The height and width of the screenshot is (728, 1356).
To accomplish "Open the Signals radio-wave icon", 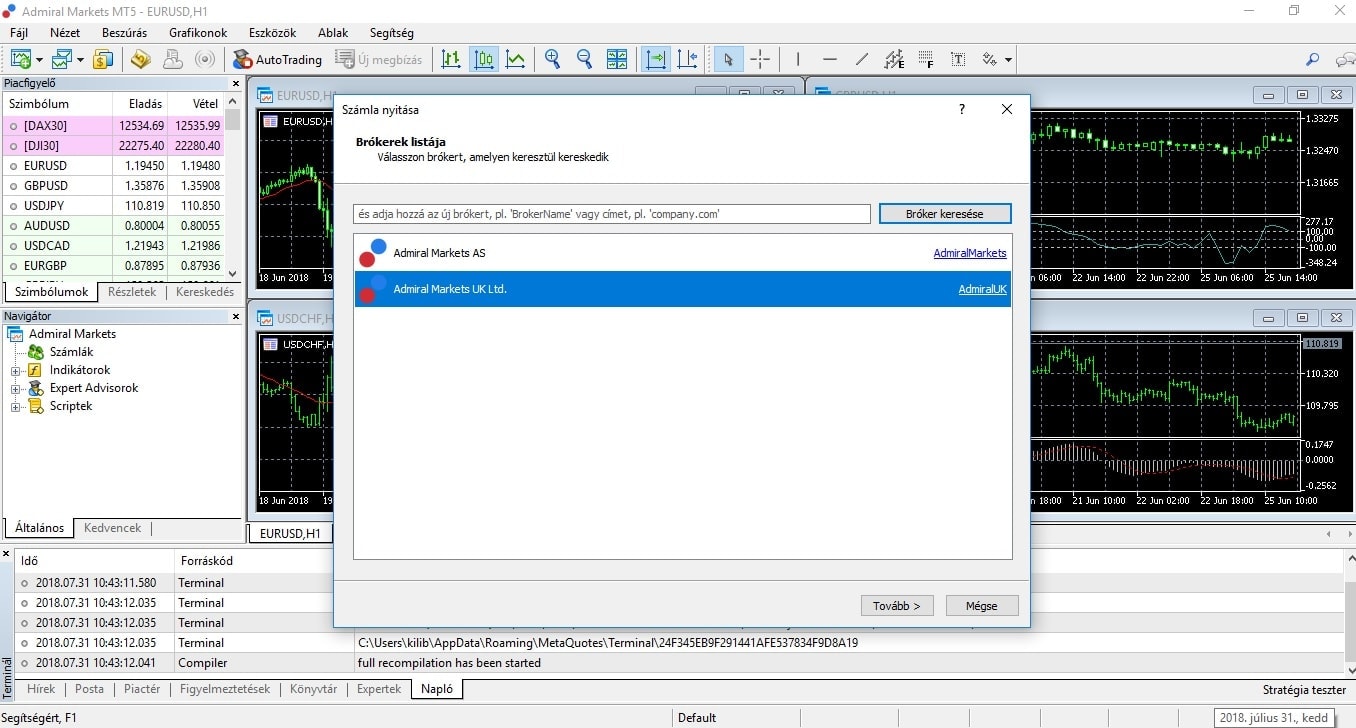I will tap(205, 59).
